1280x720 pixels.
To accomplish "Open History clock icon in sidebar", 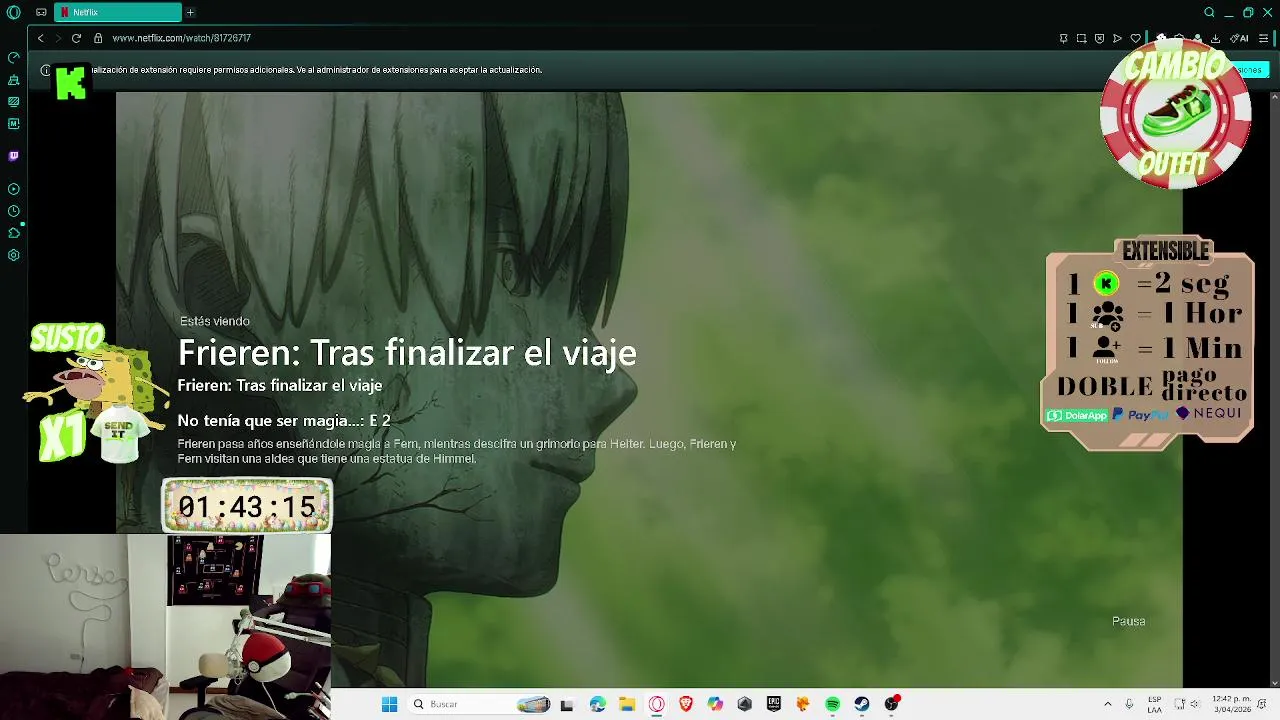I will pos(14,211).
